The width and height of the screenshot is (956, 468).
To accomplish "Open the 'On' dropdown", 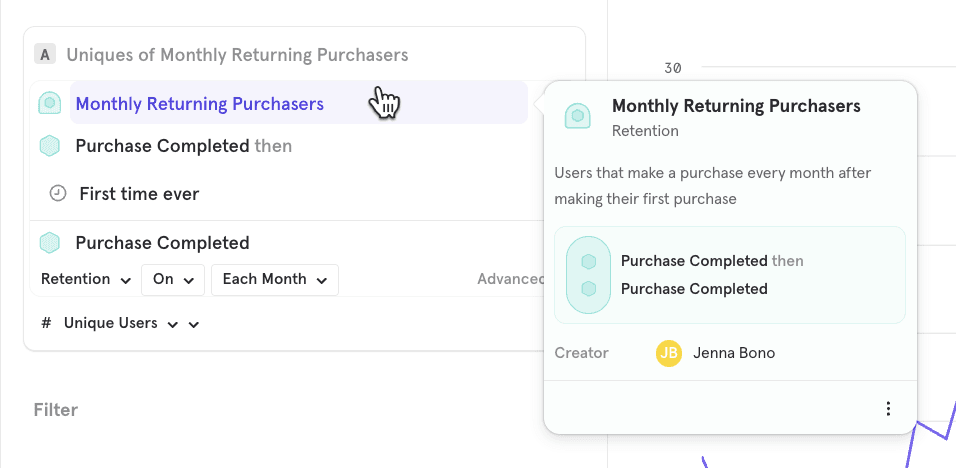I will coord(173,280).
